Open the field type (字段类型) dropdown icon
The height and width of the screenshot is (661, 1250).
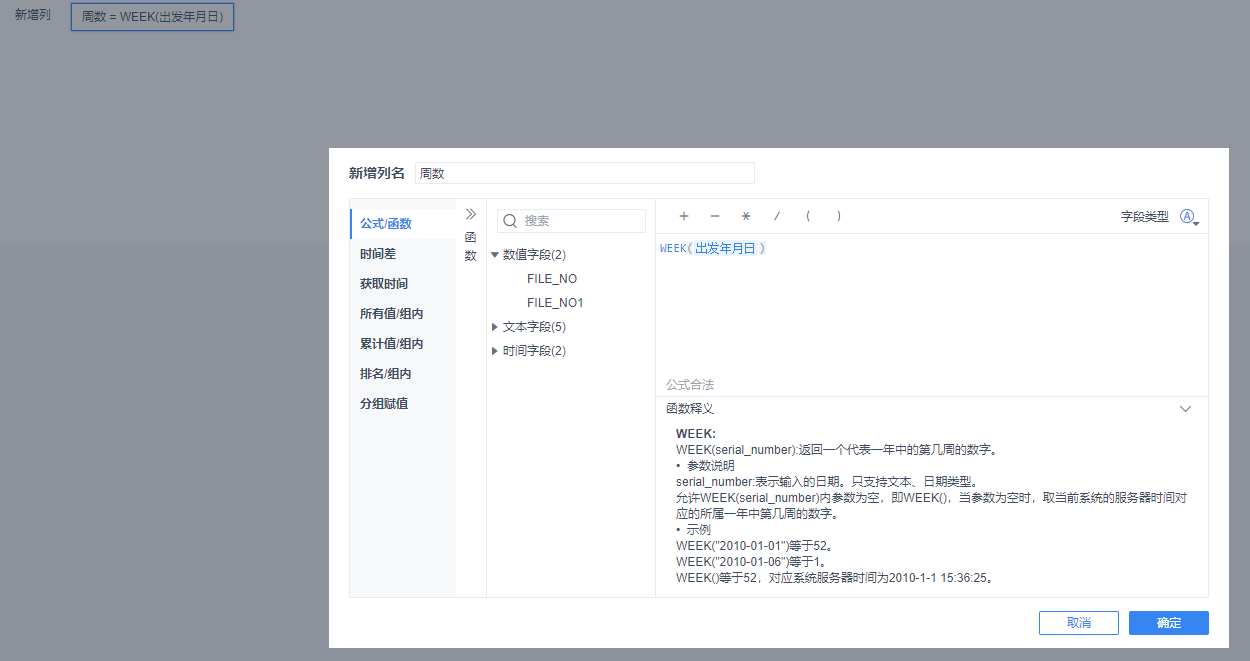click(1189, 216)
